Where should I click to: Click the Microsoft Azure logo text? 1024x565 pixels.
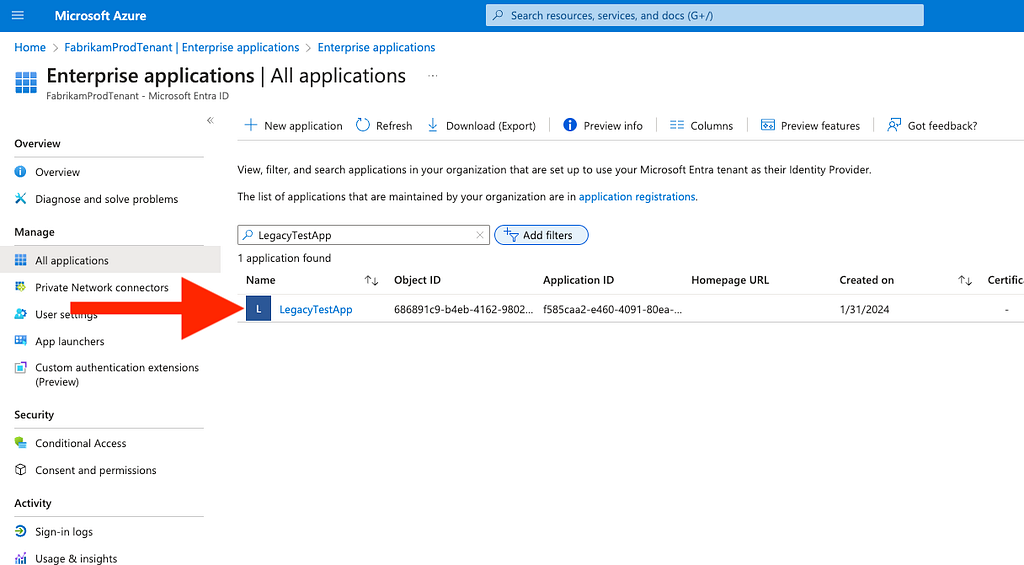point(100,16)
